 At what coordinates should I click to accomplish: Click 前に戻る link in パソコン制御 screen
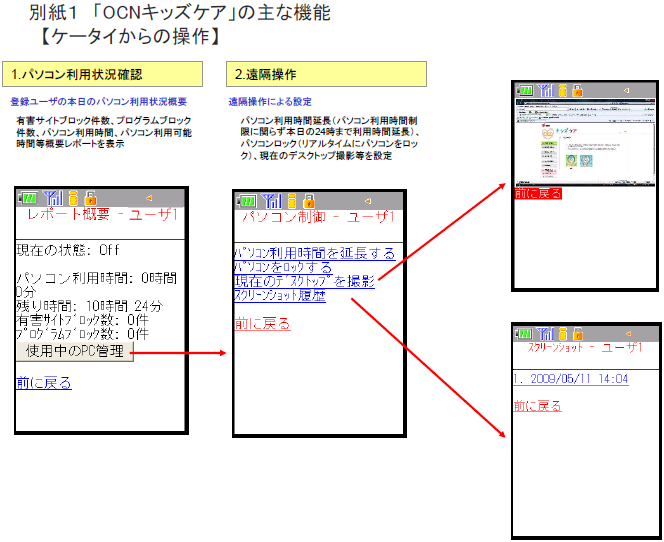263,324
